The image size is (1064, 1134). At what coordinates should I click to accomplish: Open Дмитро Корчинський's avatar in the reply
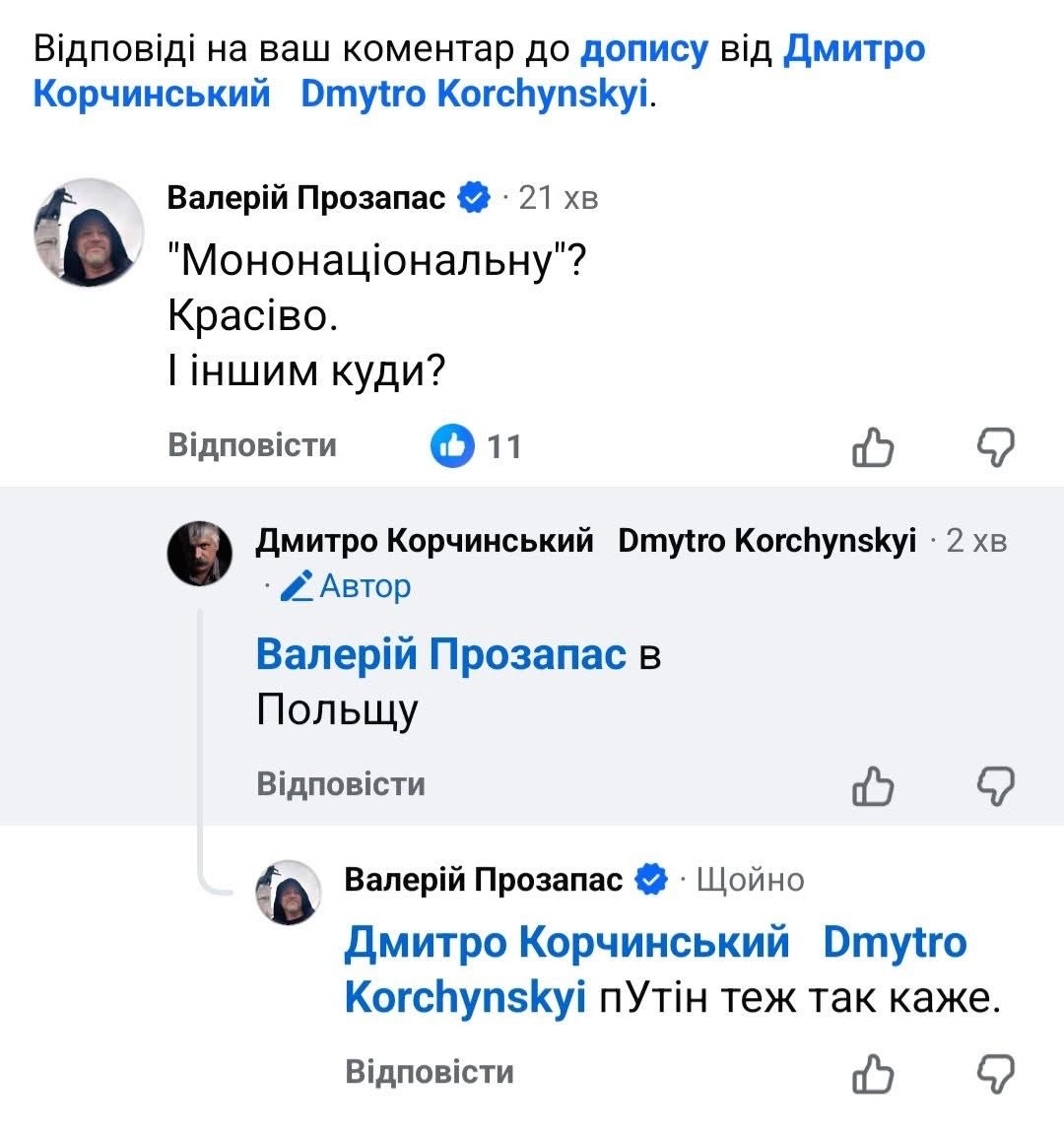(x=200, y=553)
